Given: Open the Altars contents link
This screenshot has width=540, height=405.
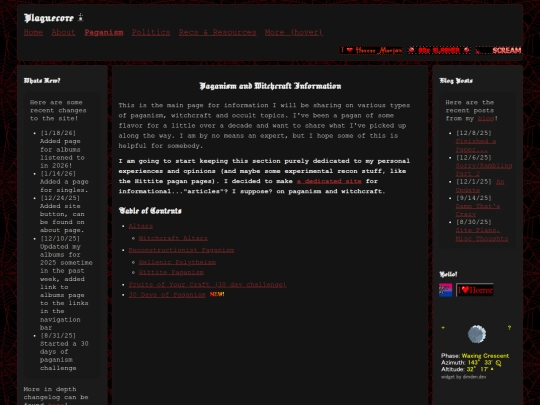Looking at the screenshot, I should tap(141, 226).
